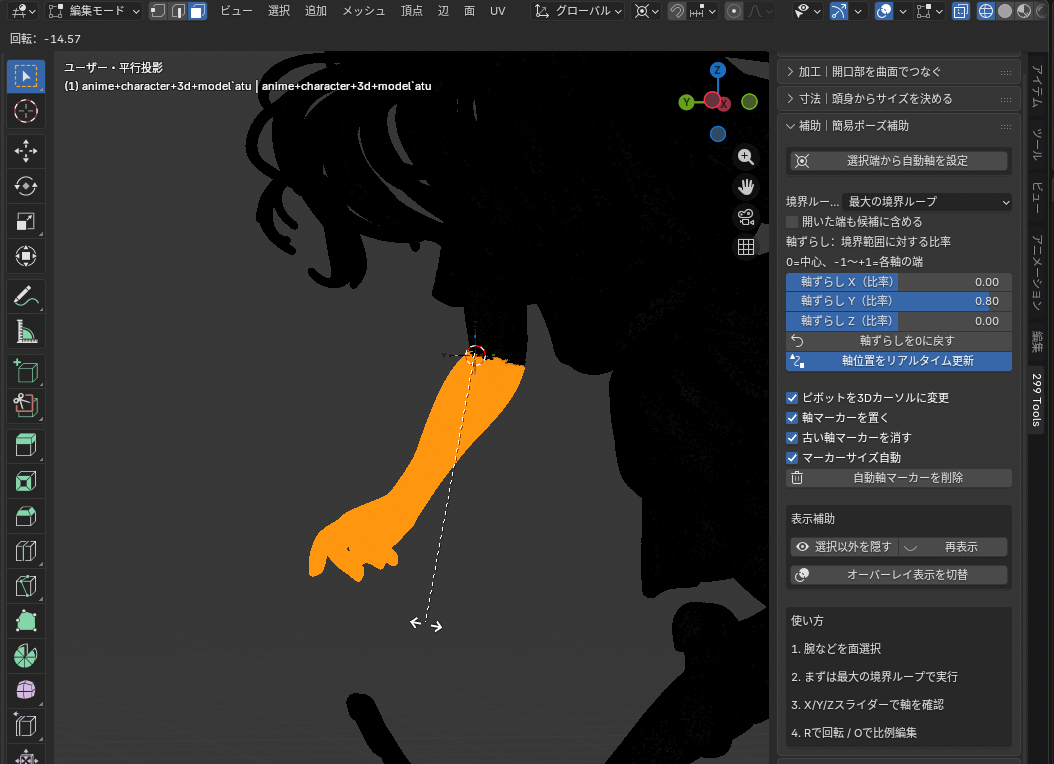Open グローバル transform orientation dropdown
Image resolution: width=1054 pixels, height=764 pixels.
(x=577, y=11)
